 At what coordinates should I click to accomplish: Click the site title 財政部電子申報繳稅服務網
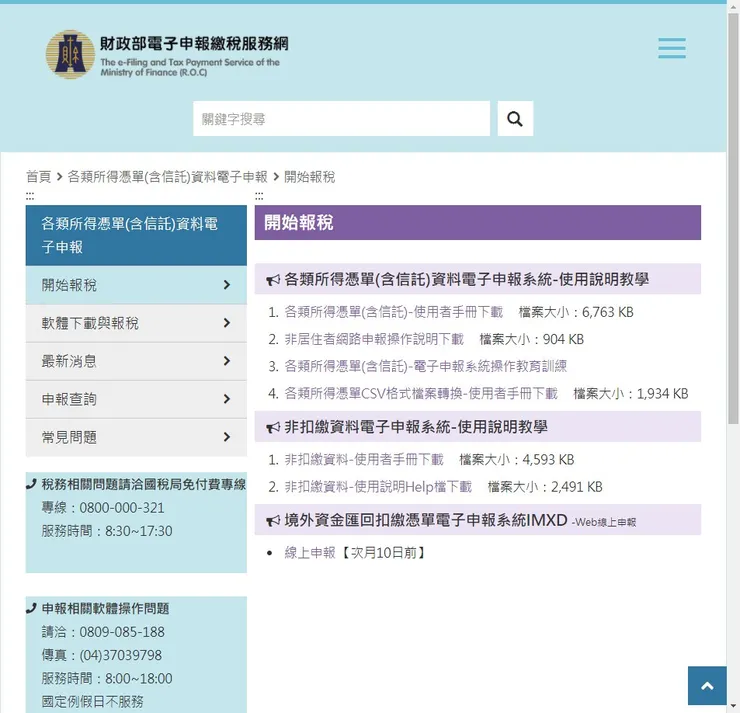pyautogui.click(x=194, y=44)
